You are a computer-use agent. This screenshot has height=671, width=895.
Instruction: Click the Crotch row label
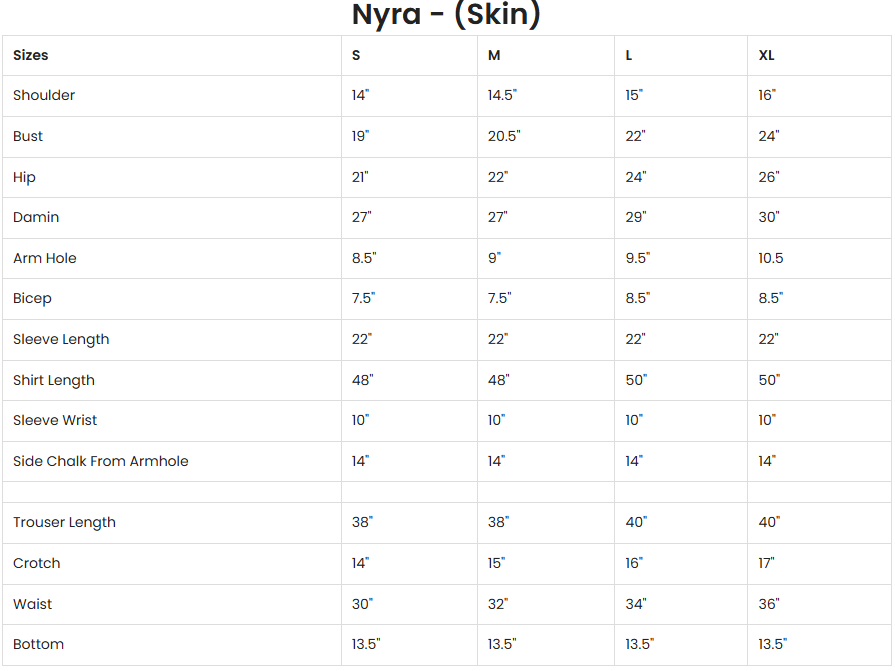click(x=37, y=563)
